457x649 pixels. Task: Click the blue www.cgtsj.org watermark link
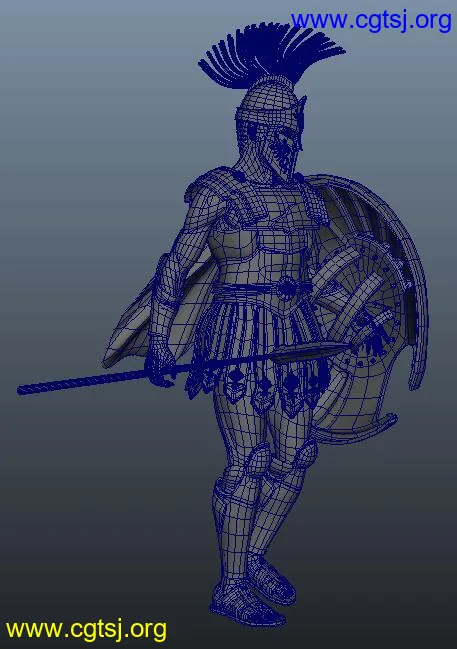pyautogui.click(x=371, y=20)
